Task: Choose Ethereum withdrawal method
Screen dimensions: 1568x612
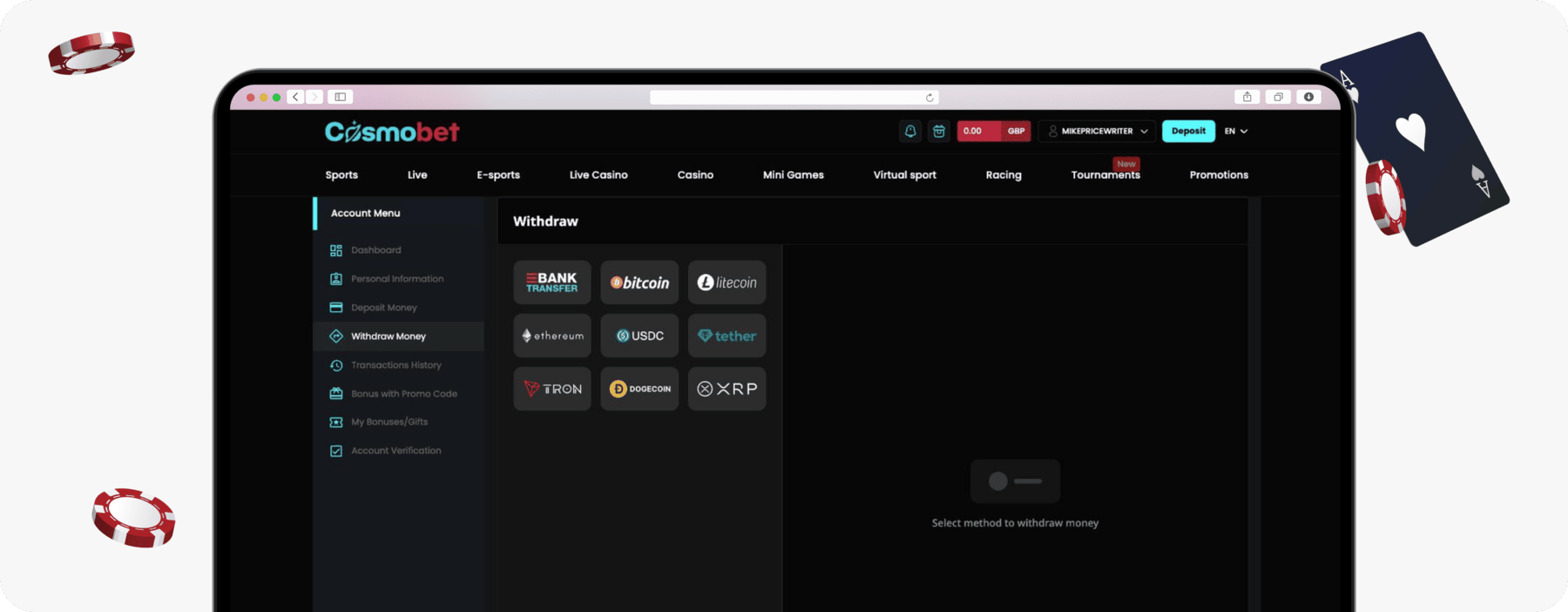Action: point(552,336)
